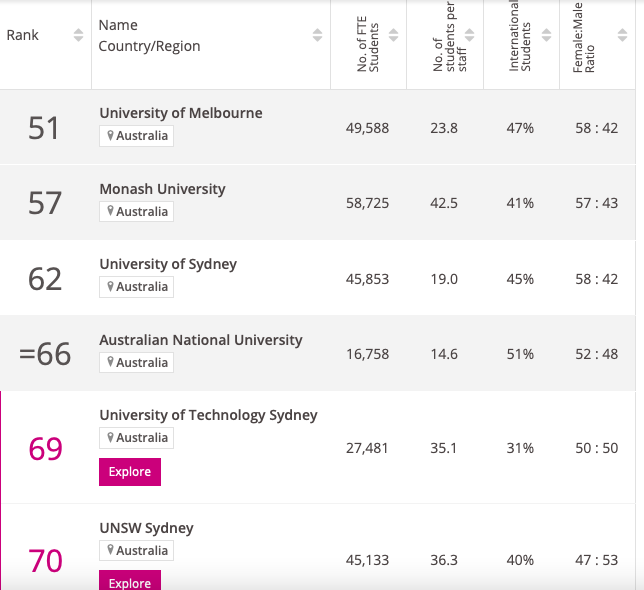Select students per staff value 23.8
Image resolution: width=644 pixels, height=590 pixels.
point(444,128)
